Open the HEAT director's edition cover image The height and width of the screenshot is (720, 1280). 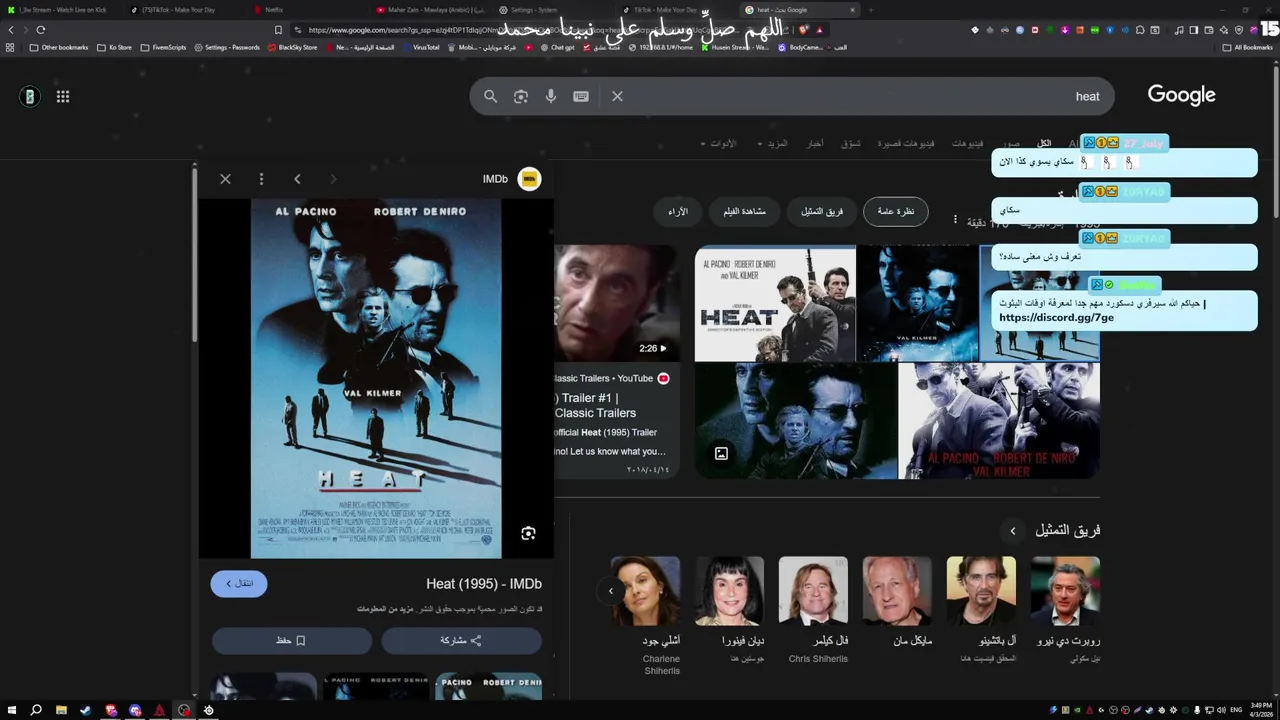click(x=775, y=304)
